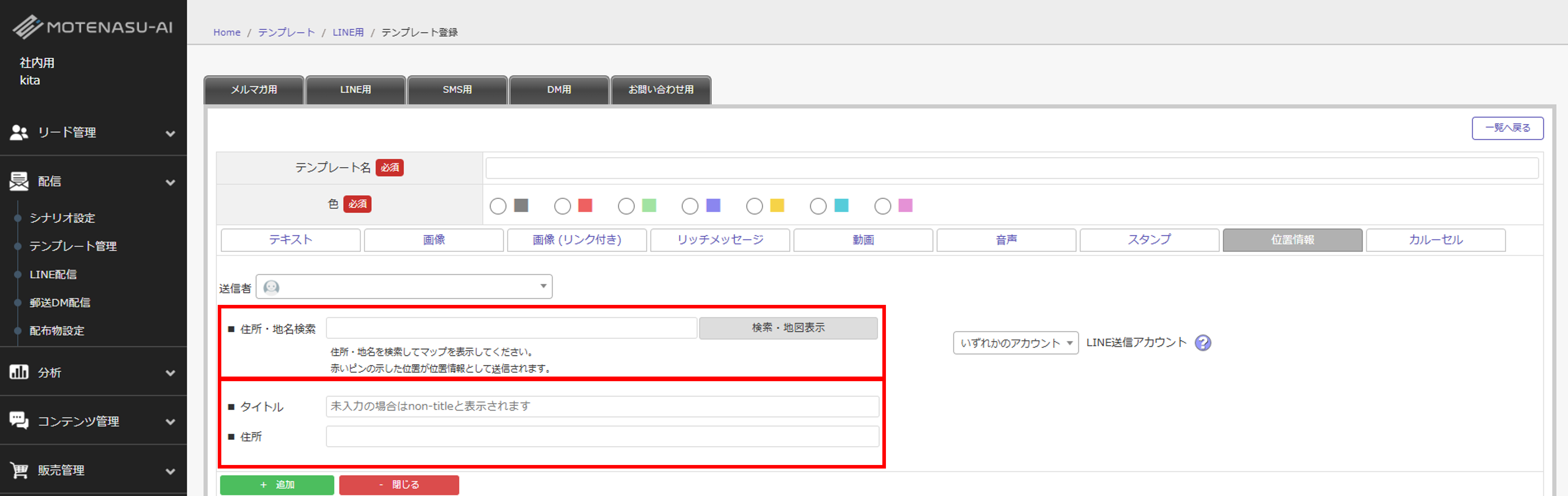Click the 販売管理 shopping cart icon
Screen dimensions: 1568x496
click(x=19, y=470)
